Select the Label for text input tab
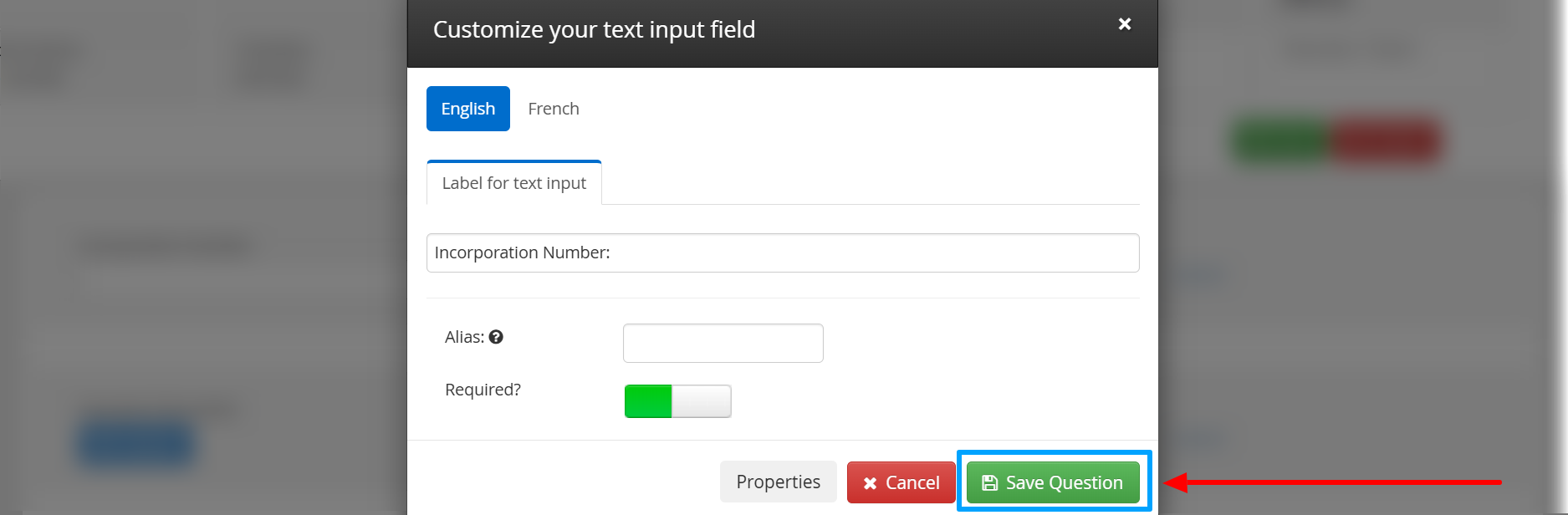Viewport: 1568px width, 515px height. click(x=514, y=183)
